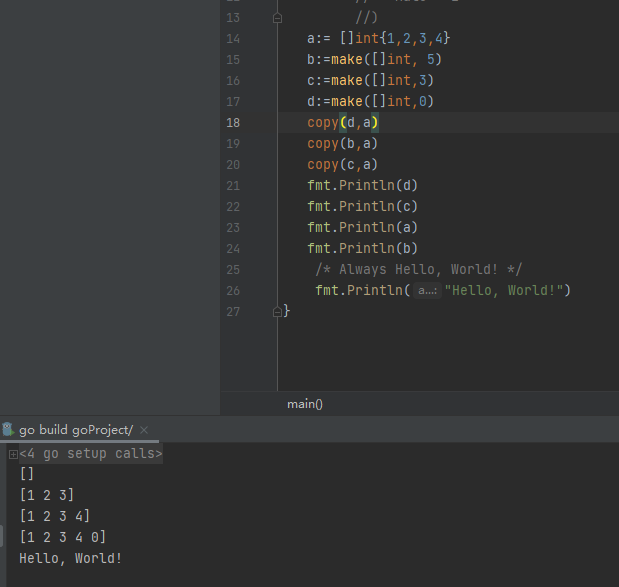This screenshot has height=587, width=619.
Task: Click 'fmt.Println(d)' on line 21
Action: click(x=362, y=186)
